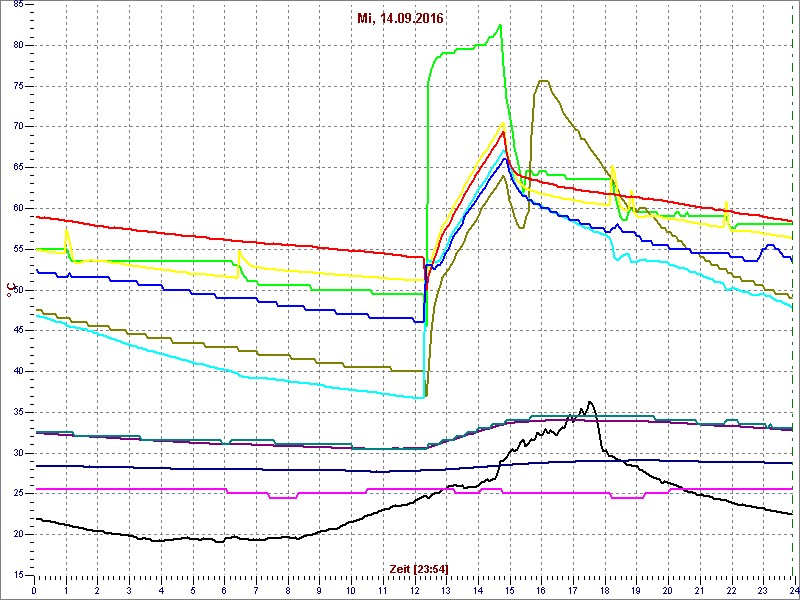Click hour 3 on the time axis
The image size is (800, 600).
pos(129,590)
